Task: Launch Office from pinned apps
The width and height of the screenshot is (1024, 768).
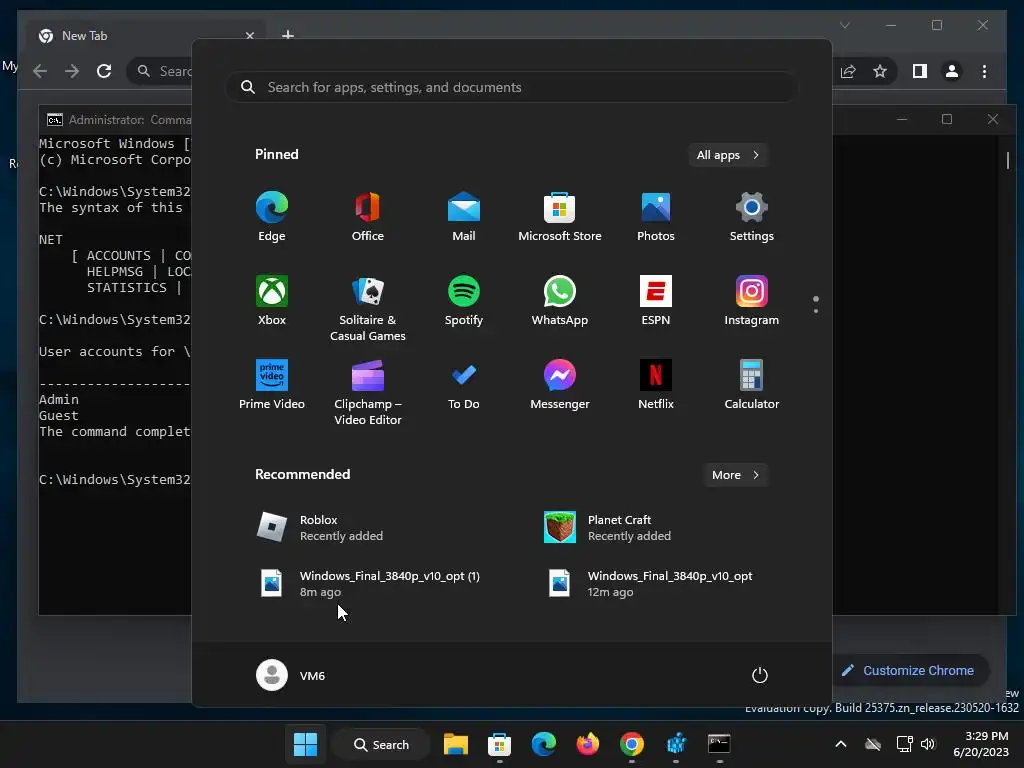Action: point(368,217)
